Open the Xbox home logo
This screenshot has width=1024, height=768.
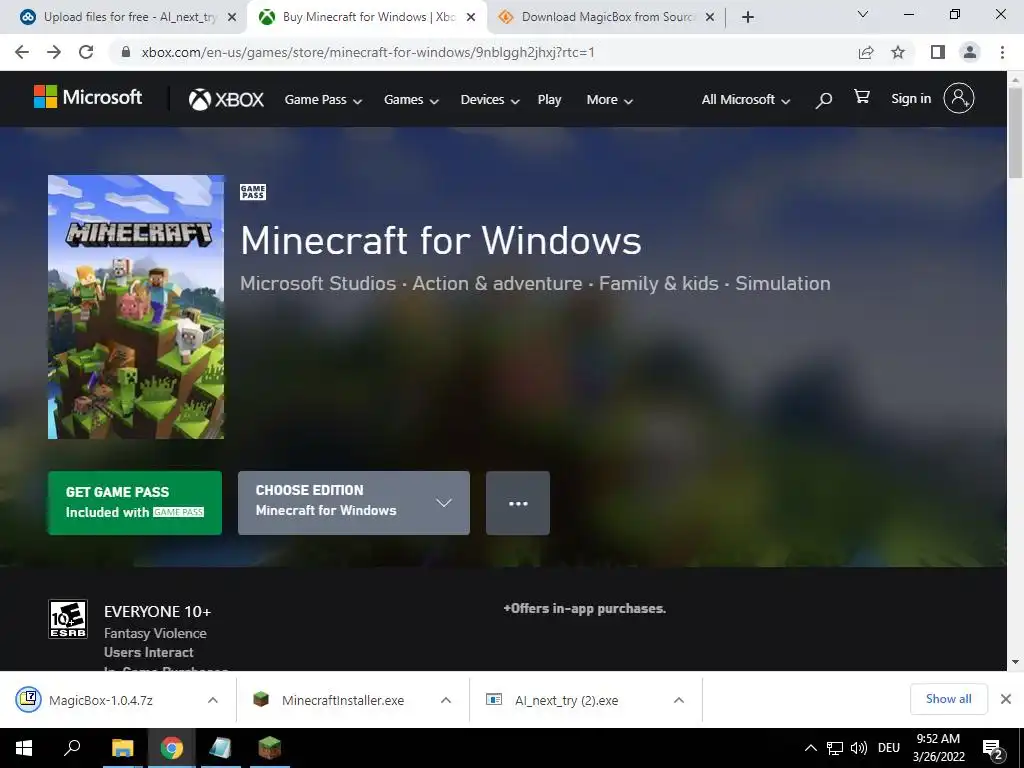[x=226, y=99]
